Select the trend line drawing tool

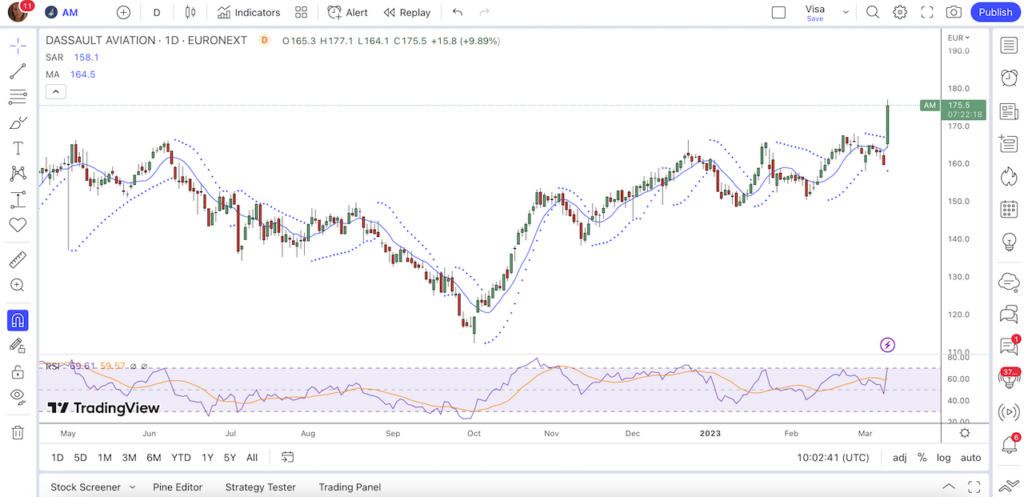tap(18, 72)
